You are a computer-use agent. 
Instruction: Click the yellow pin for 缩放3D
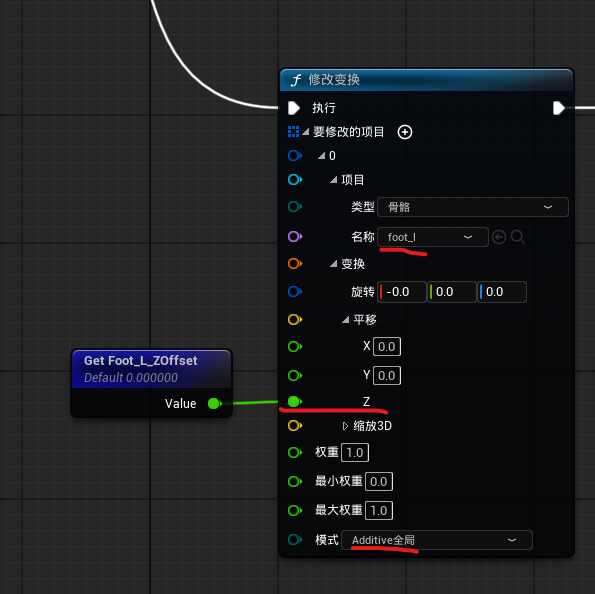[x=295, y=425]
